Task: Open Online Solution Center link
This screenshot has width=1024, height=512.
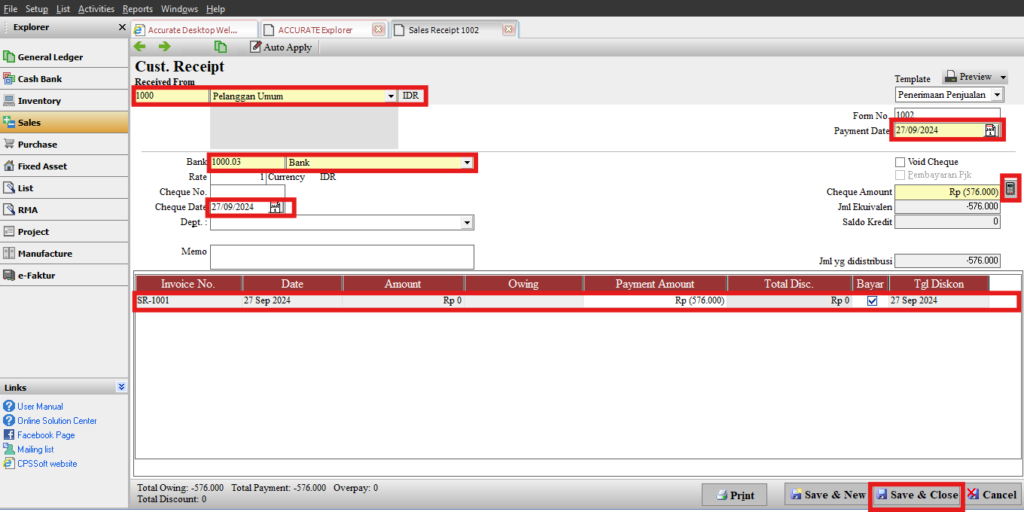Action: tap(57, 421)
